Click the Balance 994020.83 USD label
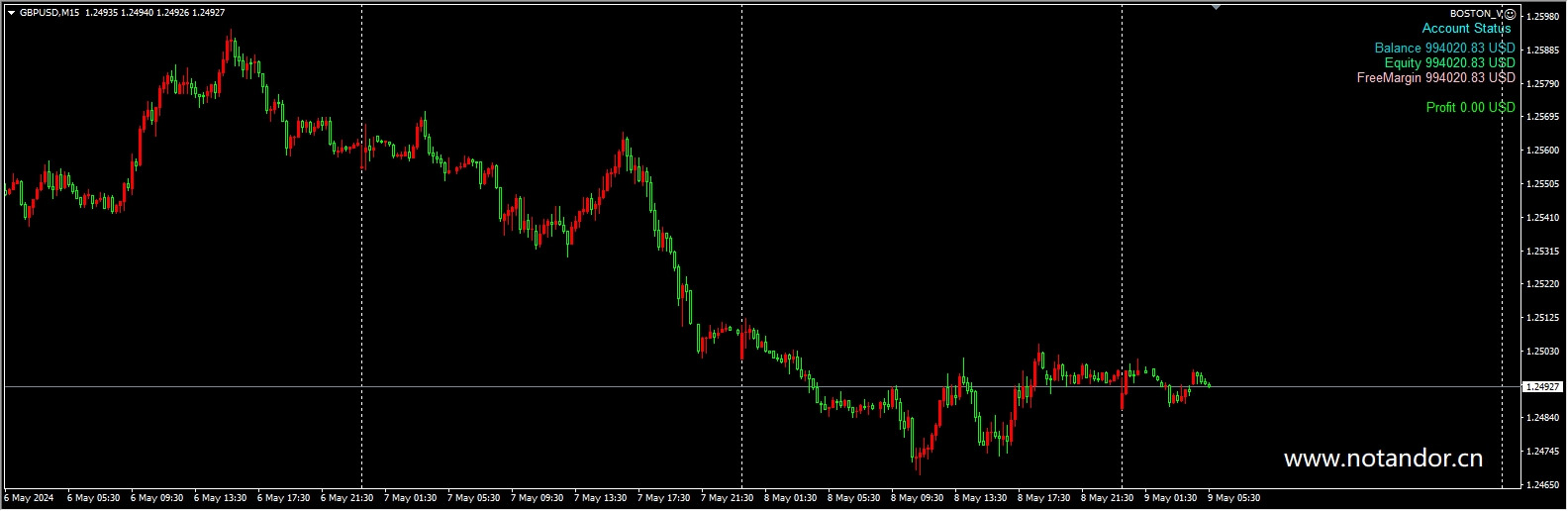 [1444, 48]
